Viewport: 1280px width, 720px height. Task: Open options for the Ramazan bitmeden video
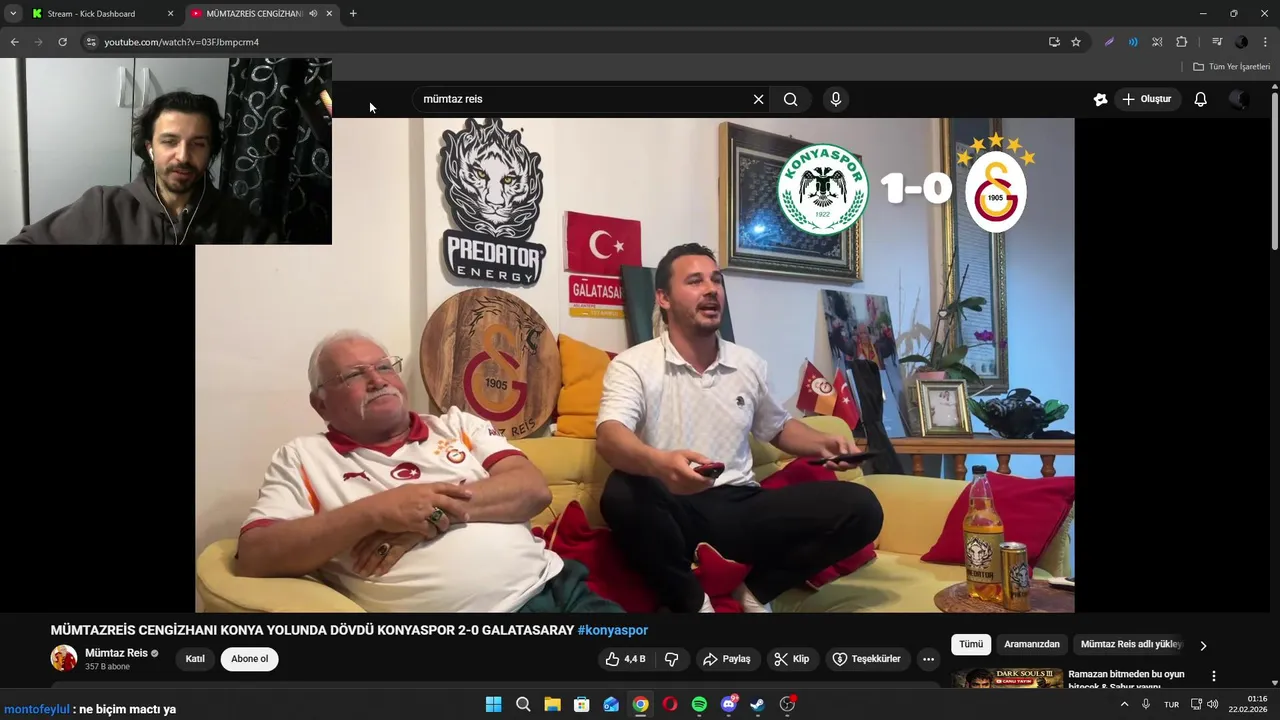tap(1214, 677)
